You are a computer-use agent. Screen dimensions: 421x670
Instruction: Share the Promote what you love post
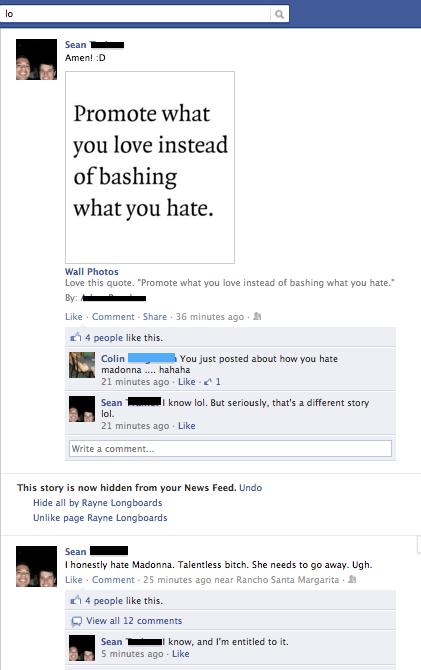click(155, 317)
